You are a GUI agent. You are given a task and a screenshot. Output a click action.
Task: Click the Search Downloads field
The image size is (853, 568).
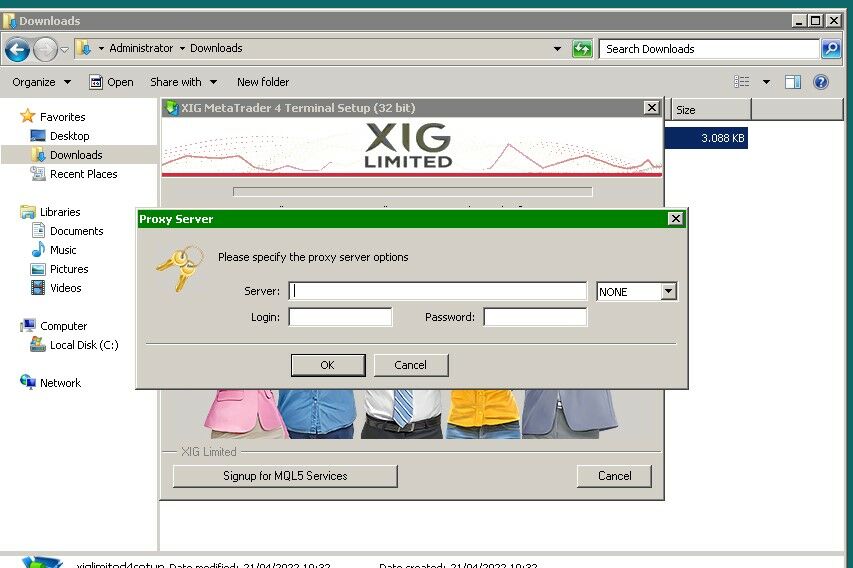(709, 49)
